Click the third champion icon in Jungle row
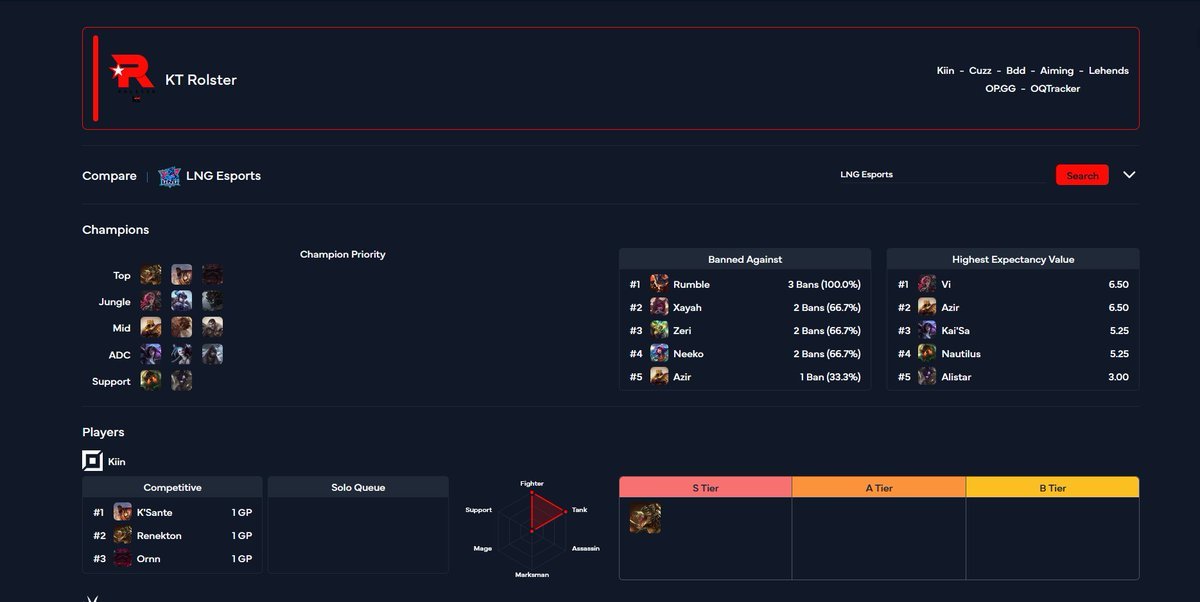Viewport: 1200px width, 602px height. (212, 301)
